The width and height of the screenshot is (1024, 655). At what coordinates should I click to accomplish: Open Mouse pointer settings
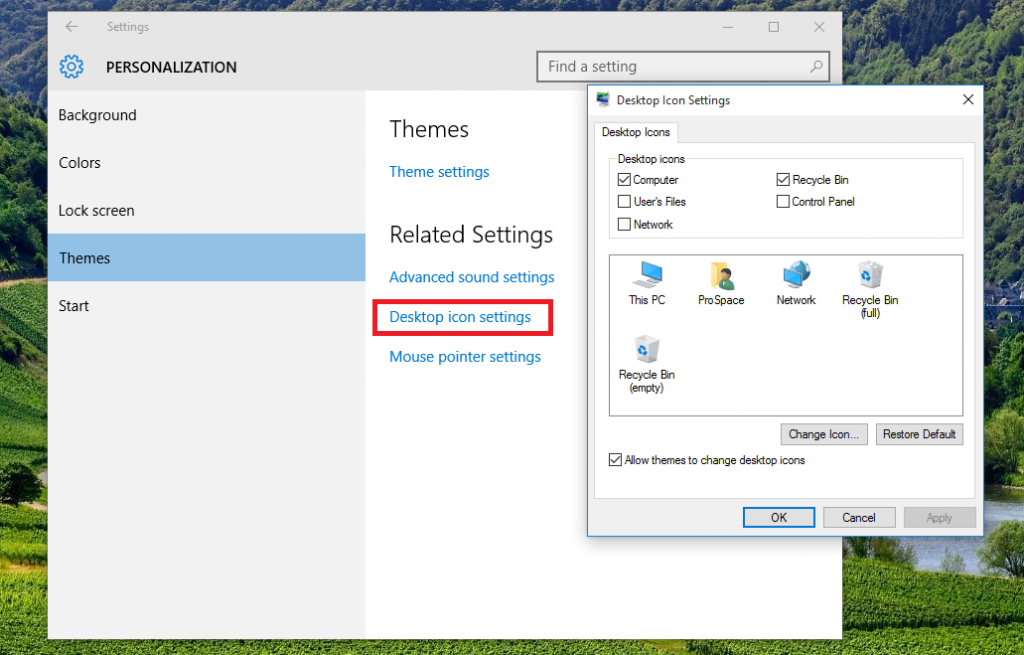465,356
